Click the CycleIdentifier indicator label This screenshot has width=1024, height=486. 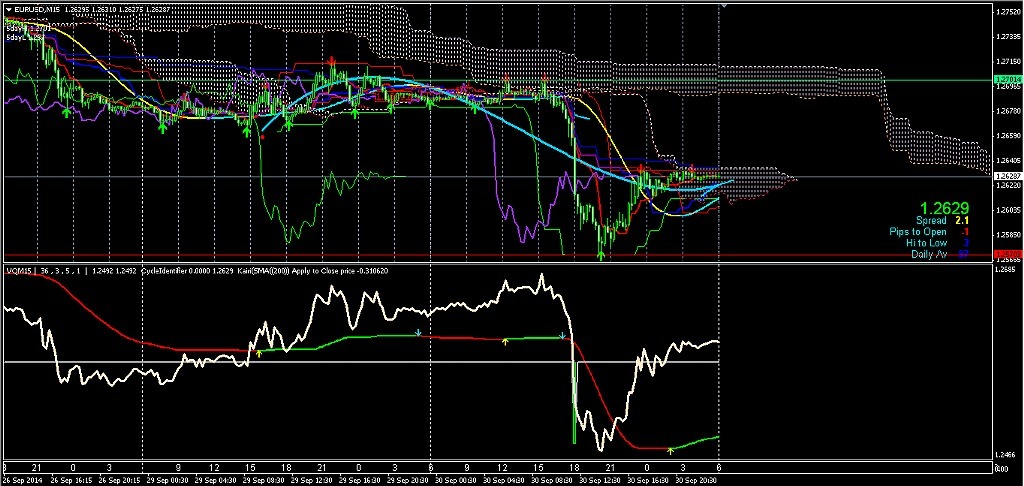point(164,270)
